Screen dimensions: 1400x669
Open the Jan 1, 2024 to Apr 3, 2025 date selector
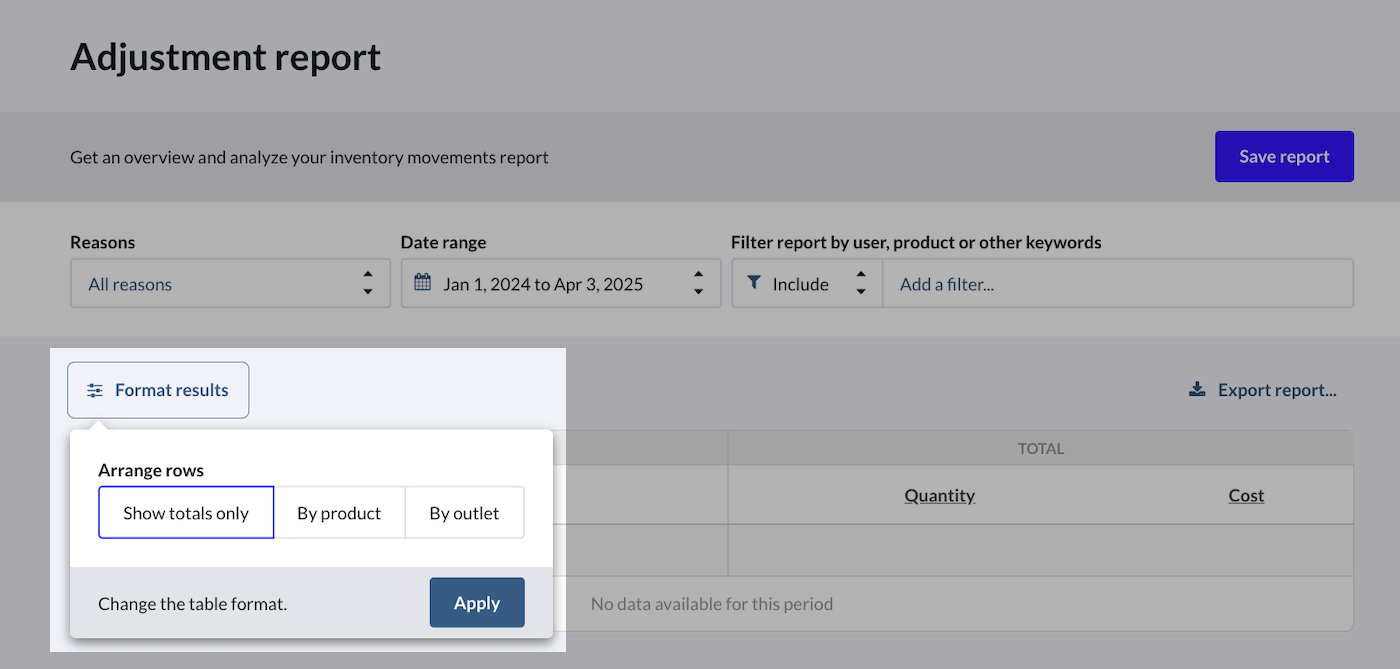[543, 284]
